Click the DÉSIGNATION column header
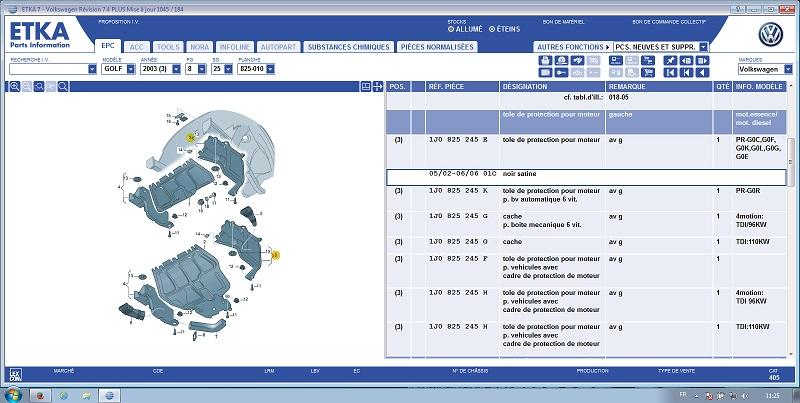800x403 pixels. pos(553,87)
